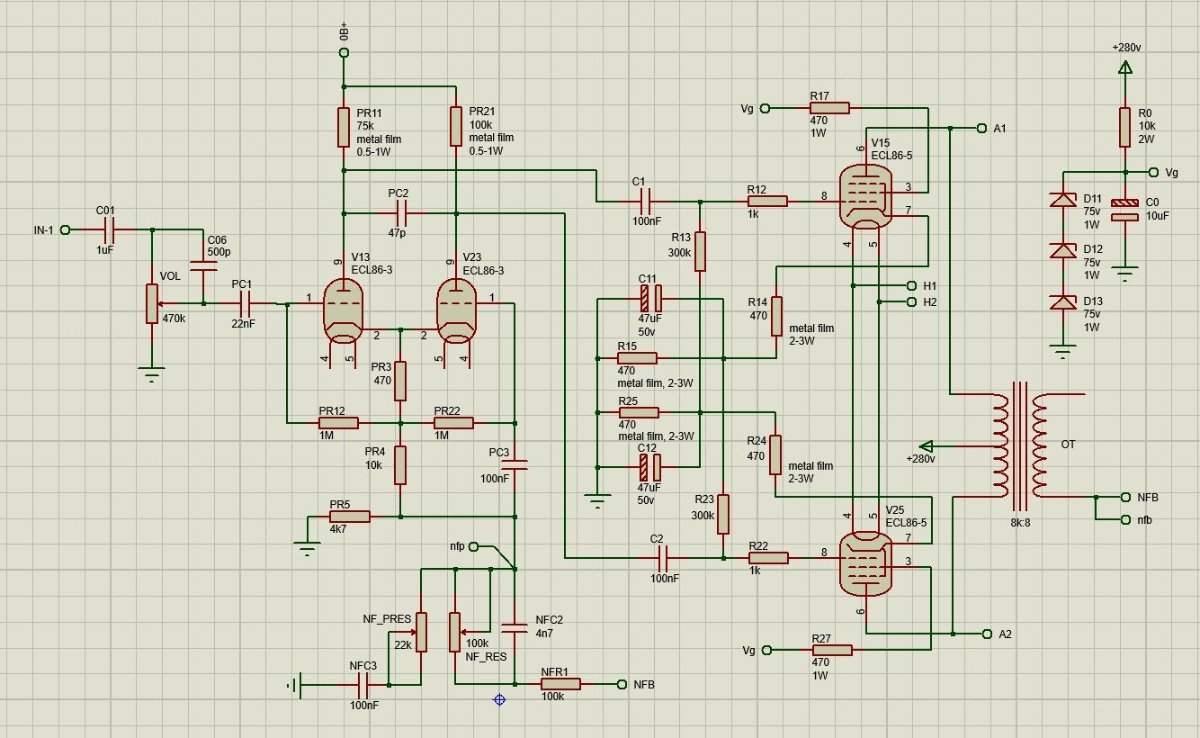Select the PC2 47p capacitor
Viewport: 1200px width, 738px height.
402,213
